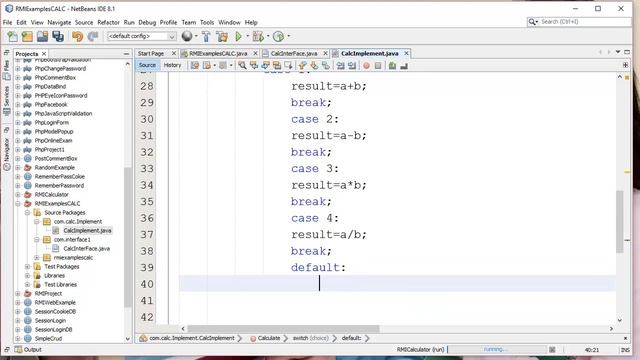The image size is (640, 360).
Task: Click the Profile Project toolbar icon
Action: pos(278,36)
